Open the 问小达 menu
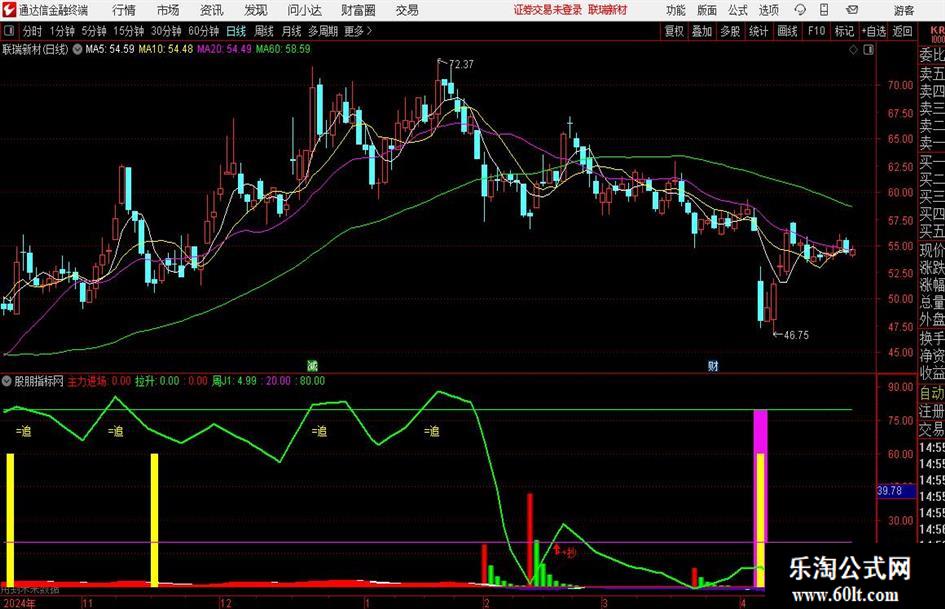 pos(304,10)
